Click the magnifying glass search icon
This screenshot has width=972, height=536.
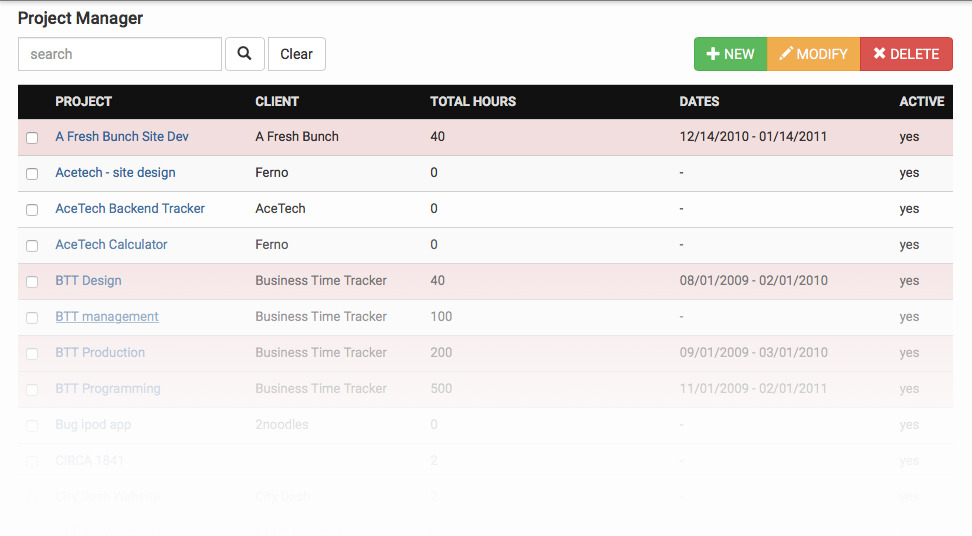click(244, 54)
